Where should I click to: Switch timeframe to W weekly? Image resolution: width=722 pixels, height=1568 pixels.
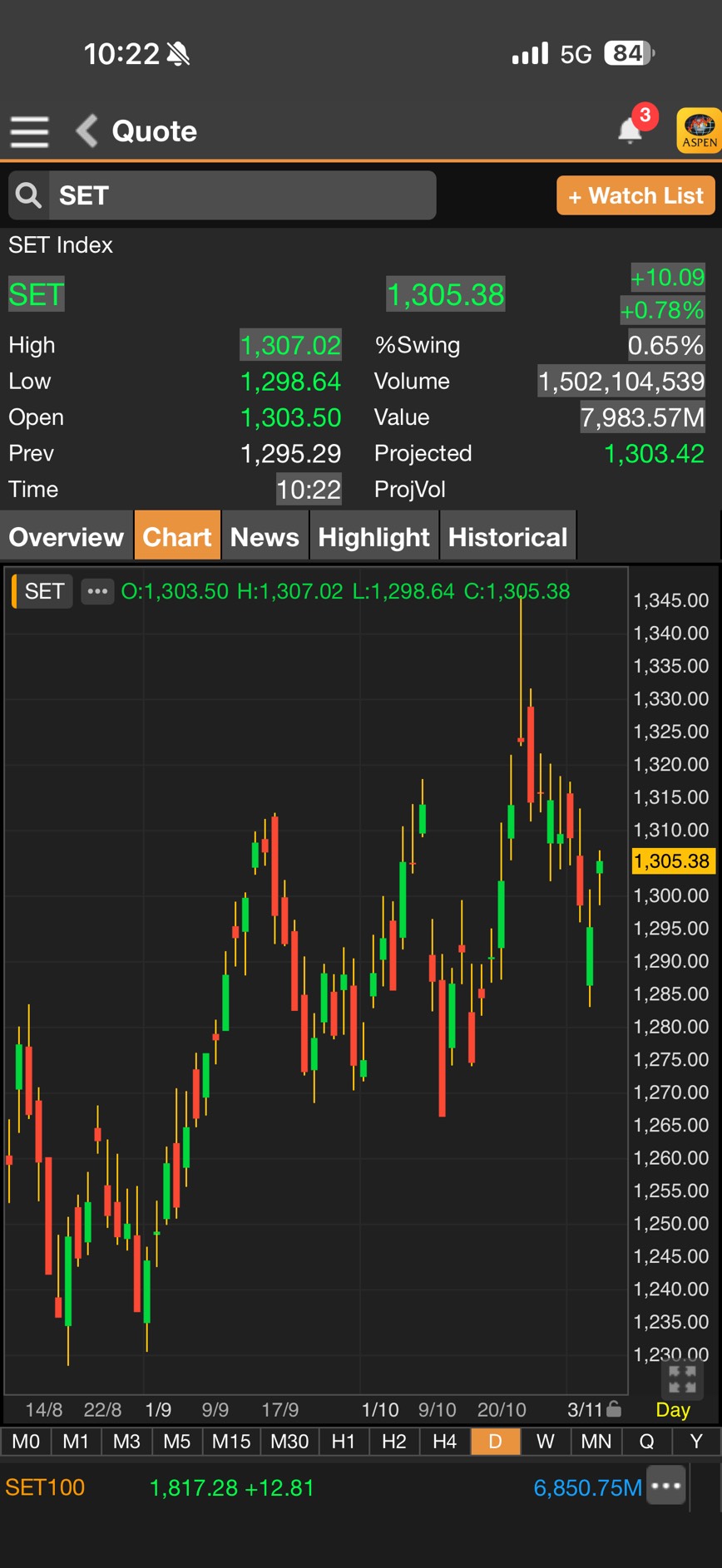[x=546, y=1441]
